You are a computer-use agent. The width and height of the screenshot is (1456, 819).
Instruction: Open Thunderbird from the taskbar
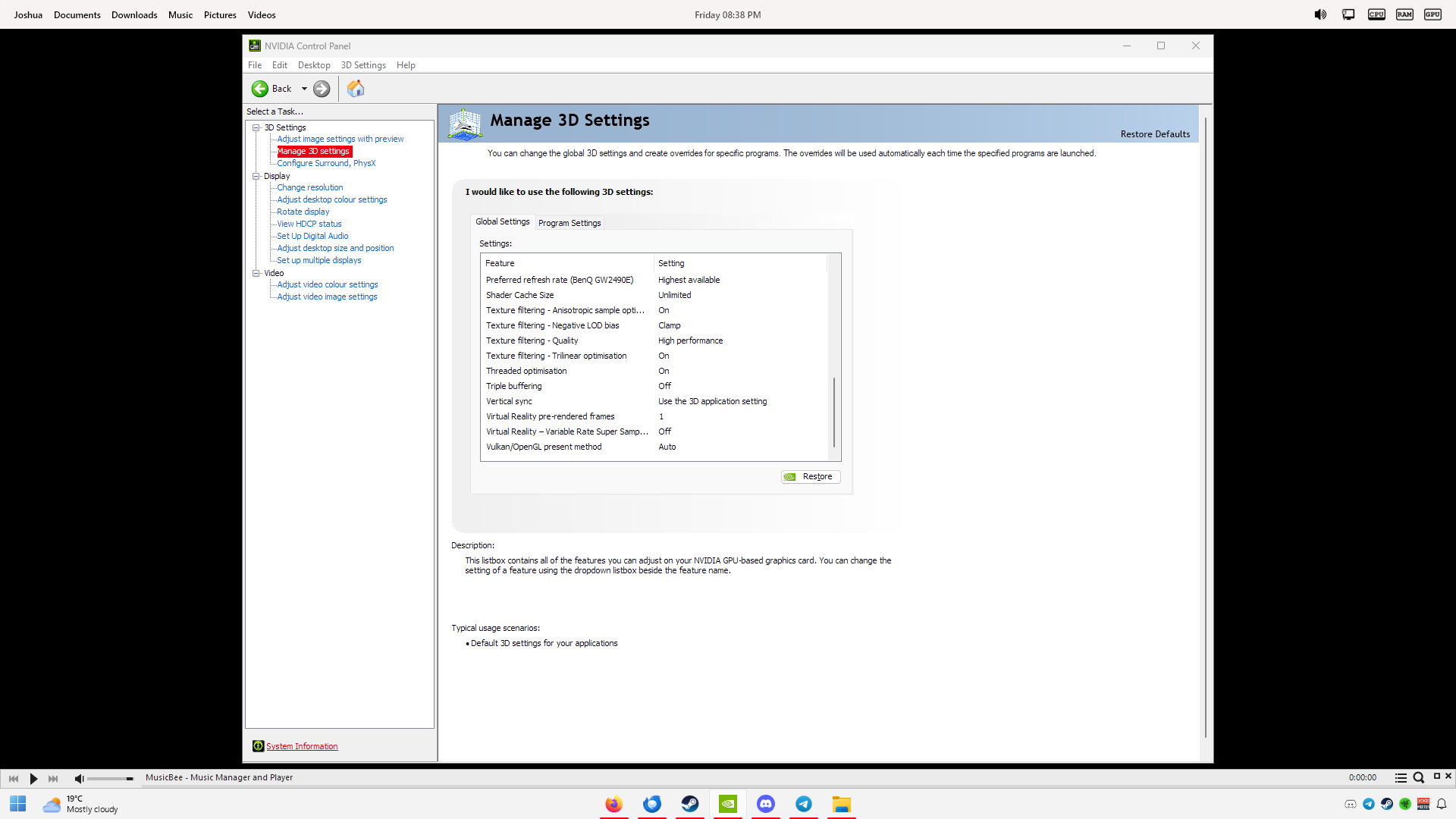(652, 804)
